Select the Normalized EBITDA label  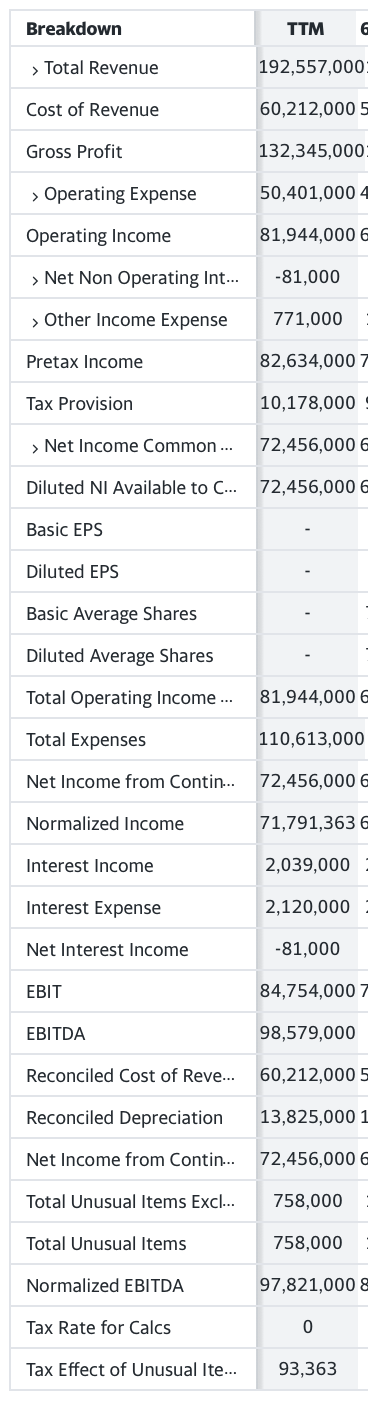(105, 1286)
